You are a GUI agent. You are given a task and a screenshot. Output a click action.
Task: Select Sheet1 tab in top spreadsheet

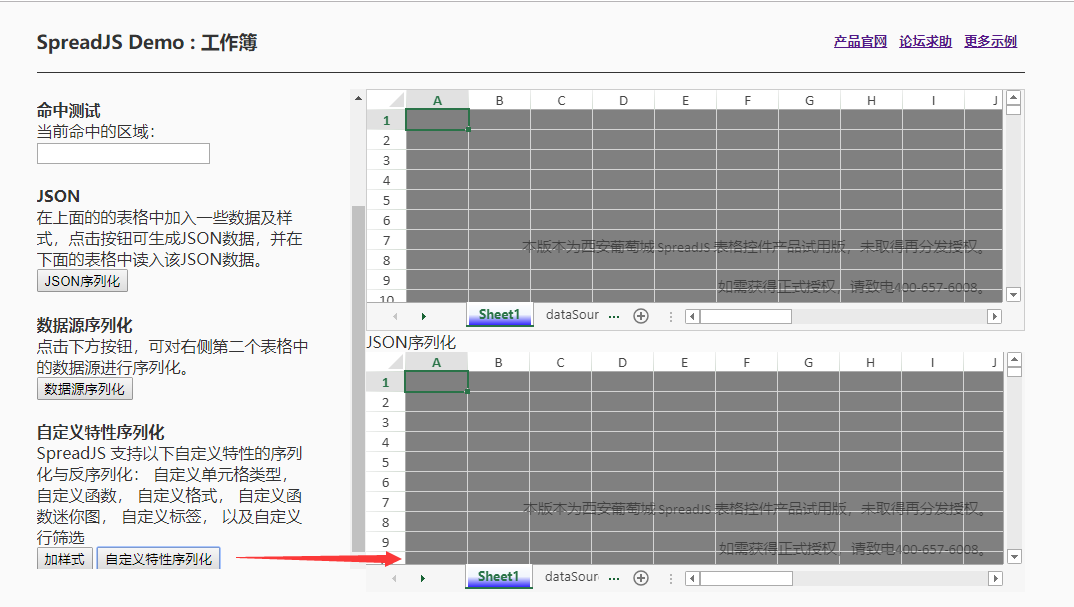(x=499, y=315)
